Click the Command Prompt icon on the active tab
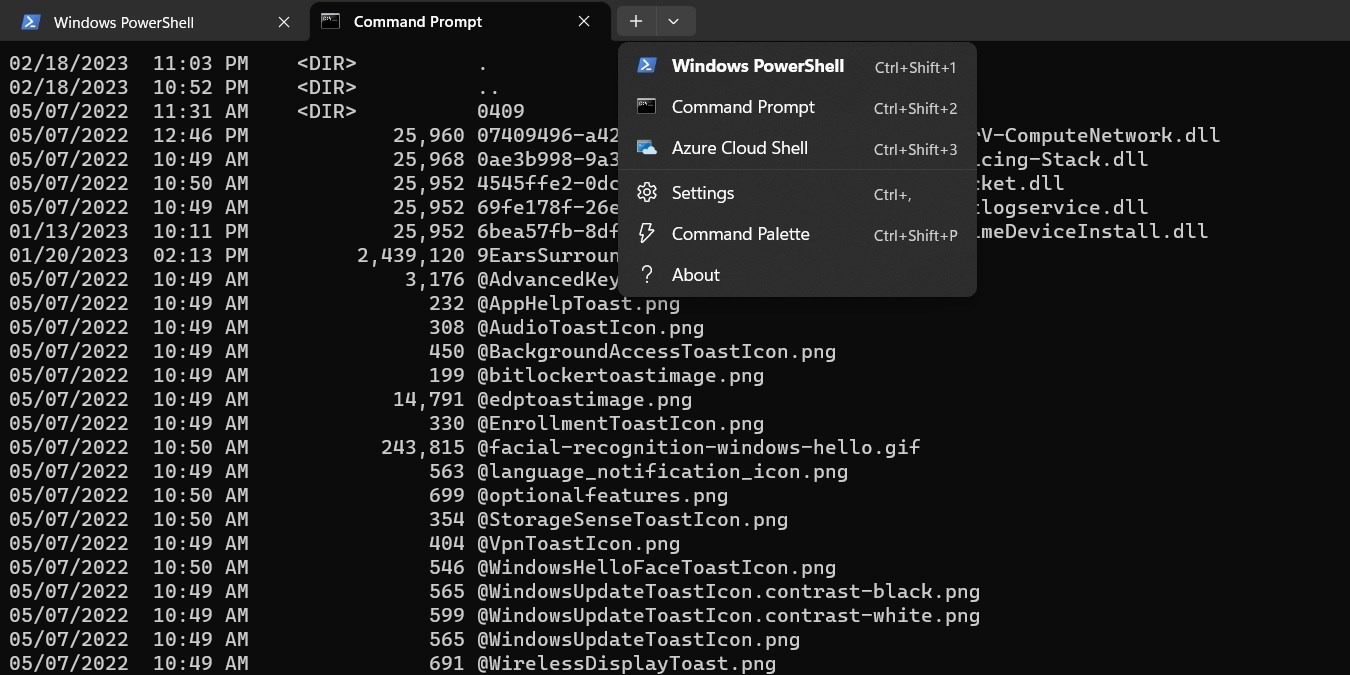The image size is (1350, 675). click(x=331, y=21)
